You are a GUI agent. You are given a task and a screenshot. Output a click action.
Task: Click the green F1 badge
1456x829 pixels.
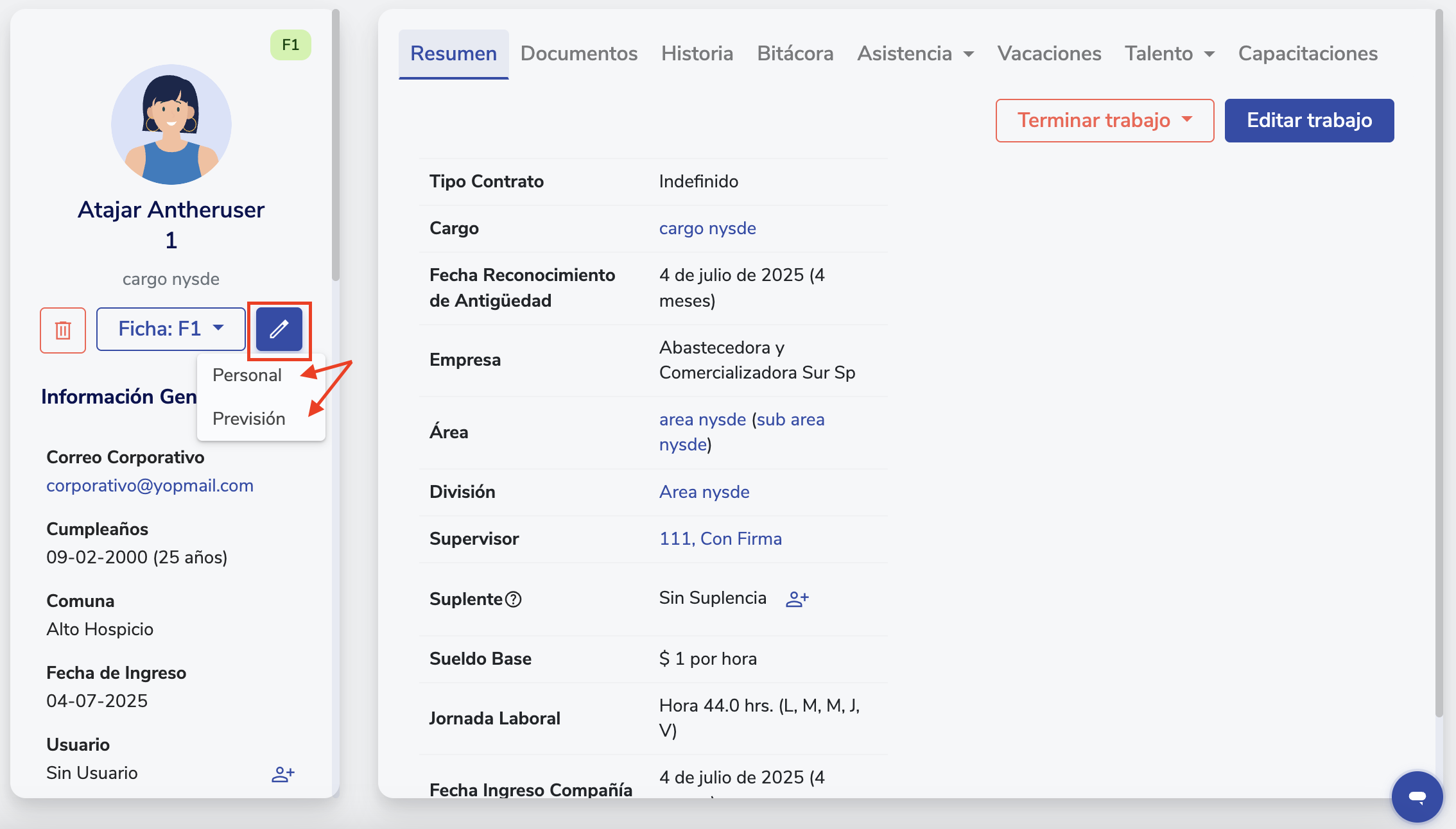[x=290, y=45]
